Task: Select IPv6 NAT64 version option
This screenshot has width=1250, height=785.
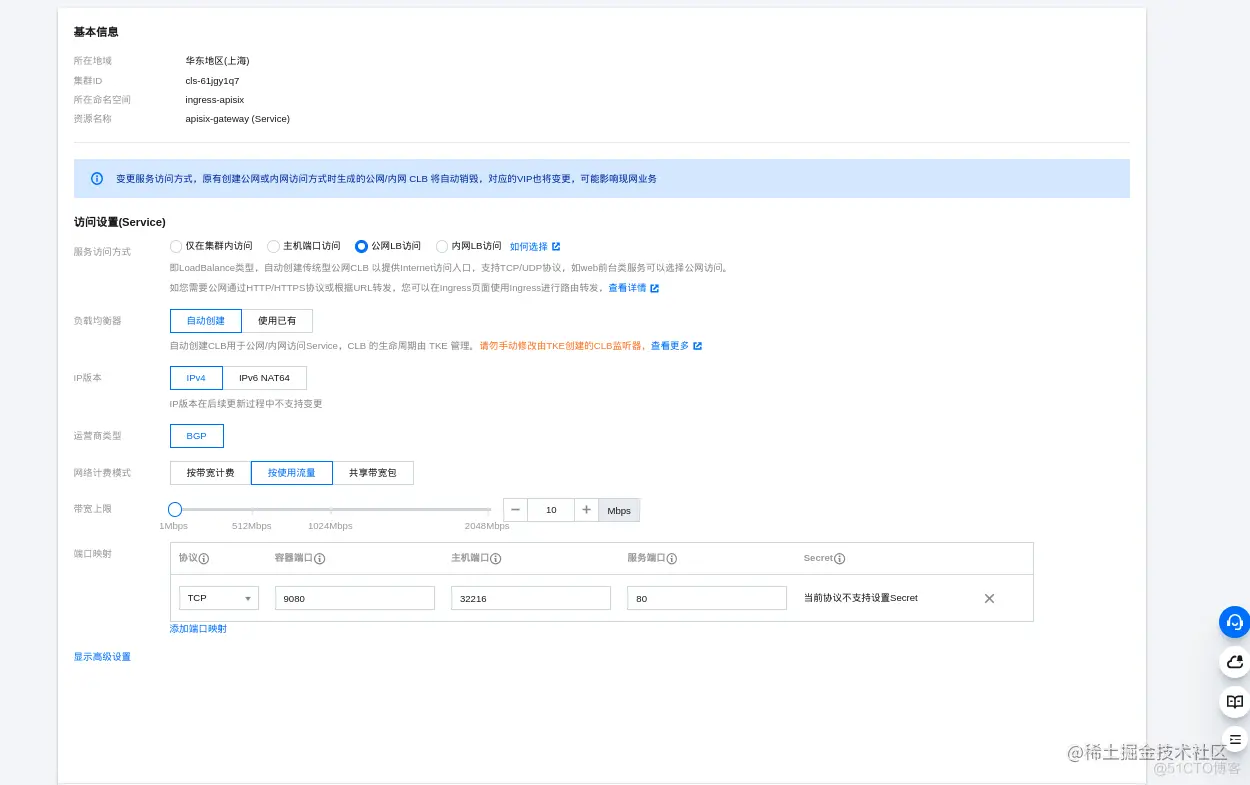Action: point(264,378)
